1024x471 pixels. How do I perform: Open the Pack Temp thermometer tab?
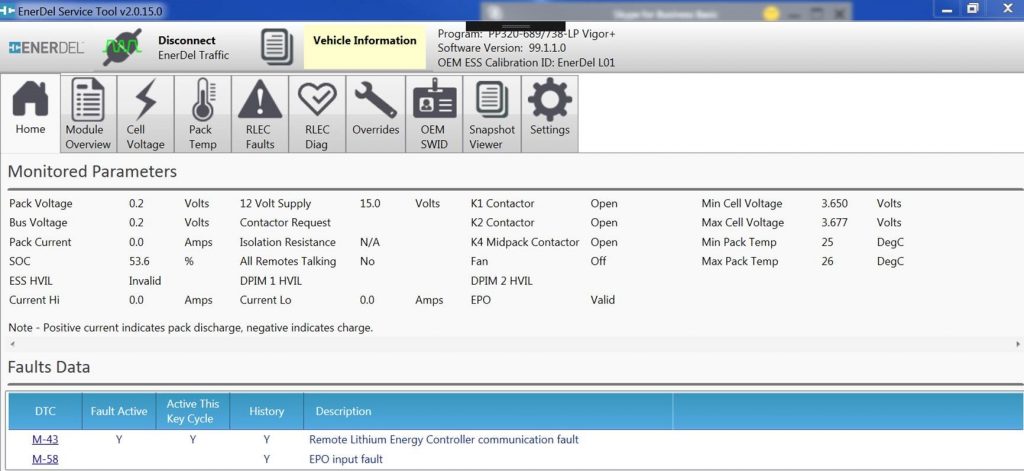coord(202,114)
